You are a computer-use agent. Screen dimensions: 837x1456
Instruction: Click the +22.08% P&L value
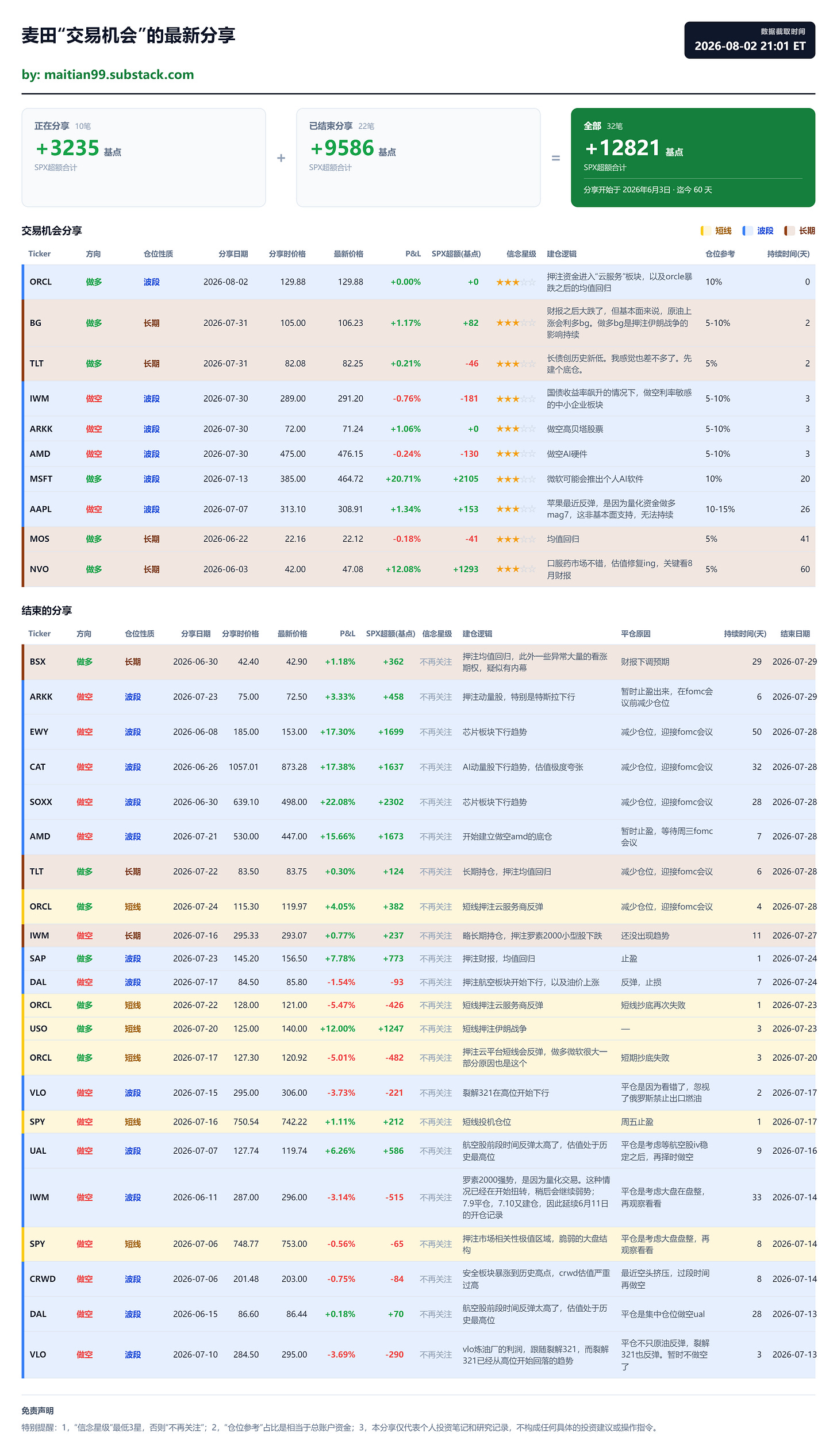[337, 802]
